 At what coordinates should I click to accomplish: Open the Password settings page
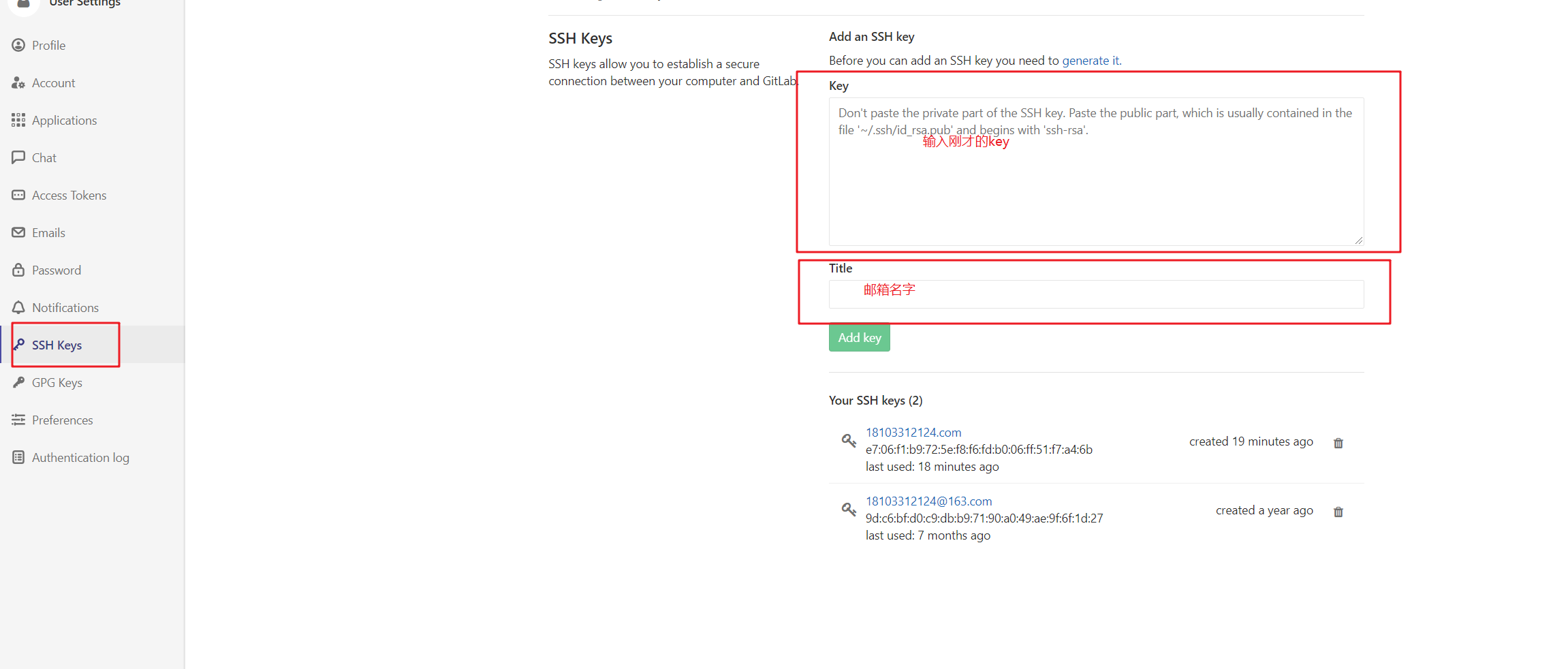pos(56,270)
